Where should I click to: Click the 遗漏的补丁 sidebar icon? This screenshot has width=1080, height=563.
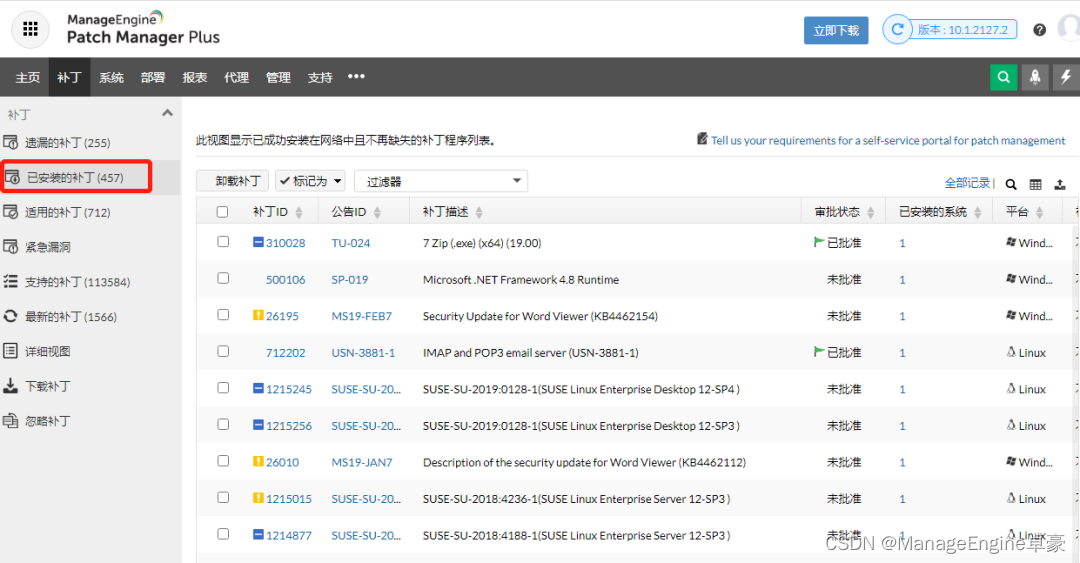[x=10, y=143]
